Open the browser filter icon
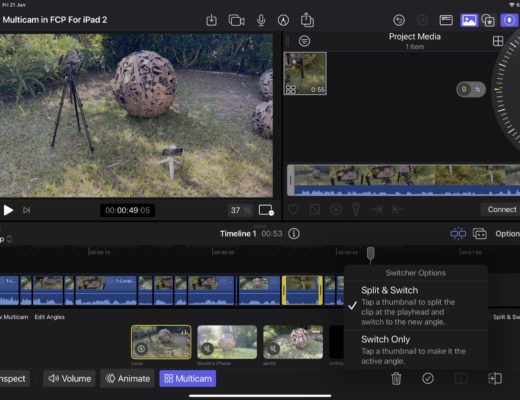Screen dimensions: 520x400 [304, 41]
